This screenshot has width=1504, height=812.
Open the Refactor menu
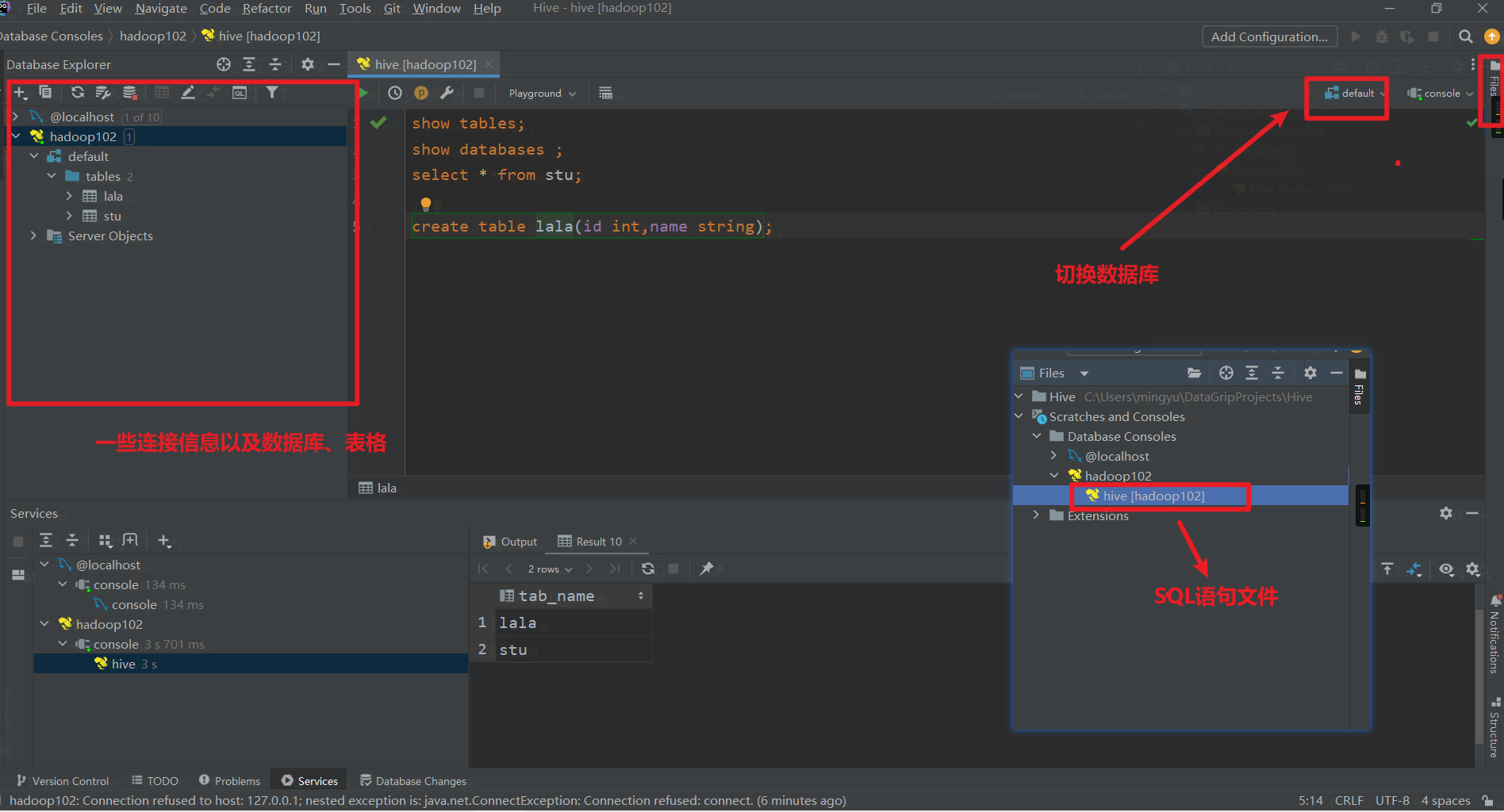(x=267, y=9)
